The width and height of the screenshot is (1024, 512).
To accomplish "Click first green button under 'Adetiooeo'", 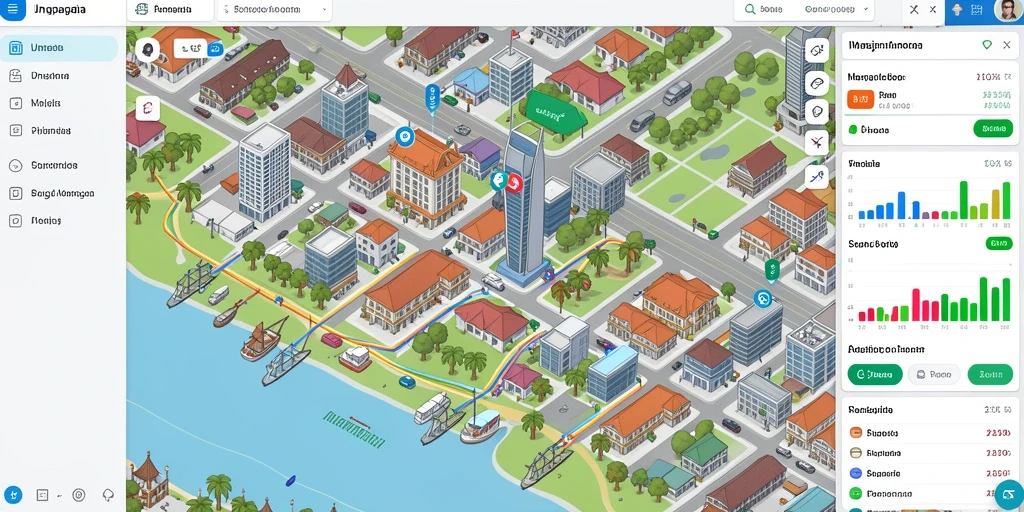I will pos(875,374).
